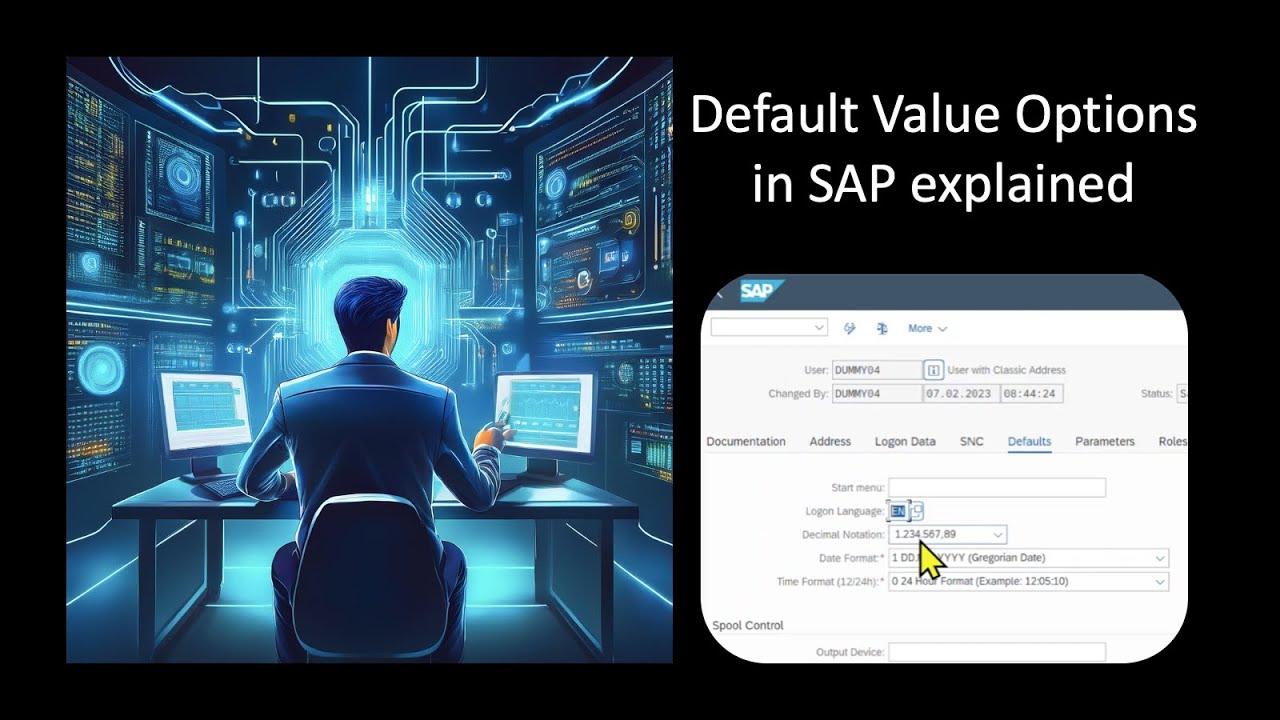The height and width of the screenshot is (720, 1280).
Task: Click the back arrow beside SAP logo
Action: click(717, 293)
